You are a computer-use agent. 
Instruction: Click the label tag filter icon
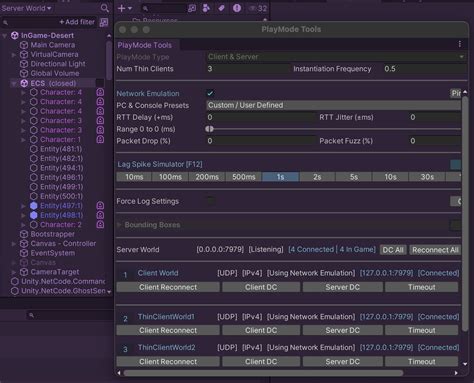click(x=221, y=8)
